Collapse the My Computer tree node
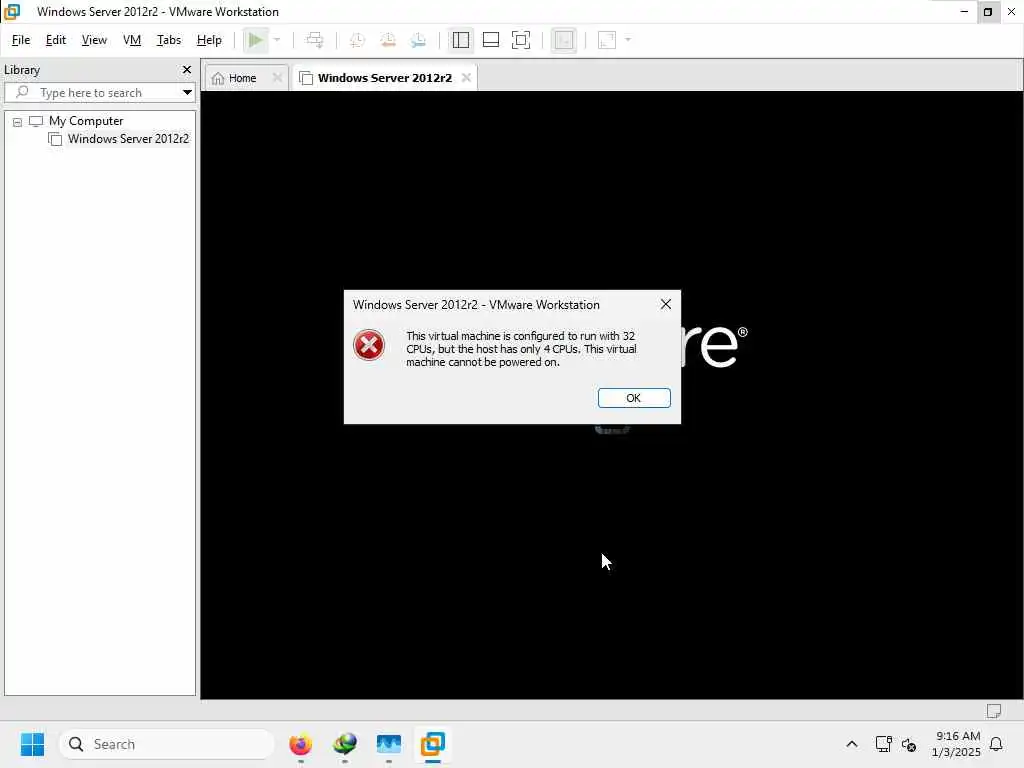 (18, 121)
